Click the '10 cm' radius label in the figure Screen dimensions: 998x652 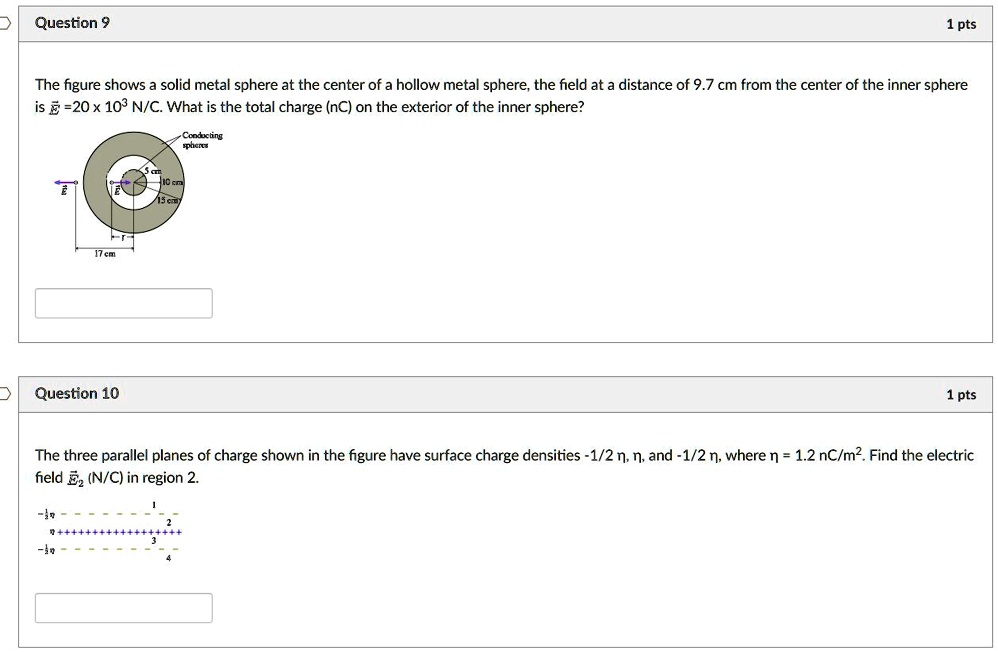point(171,181)
